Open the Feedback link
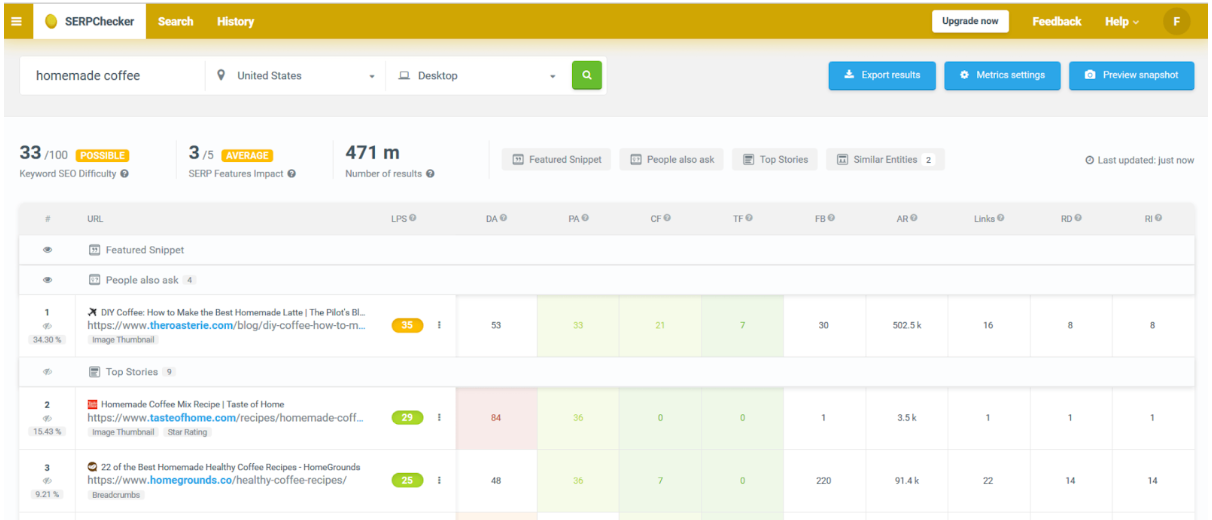The width and height of the screenshot is (1212, 520). [1057, 21]
